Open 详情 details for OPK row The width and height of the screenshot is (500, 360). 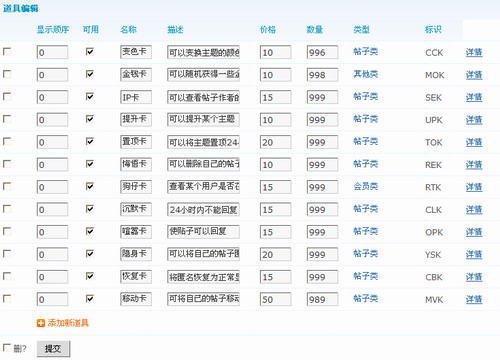point(474,232)
